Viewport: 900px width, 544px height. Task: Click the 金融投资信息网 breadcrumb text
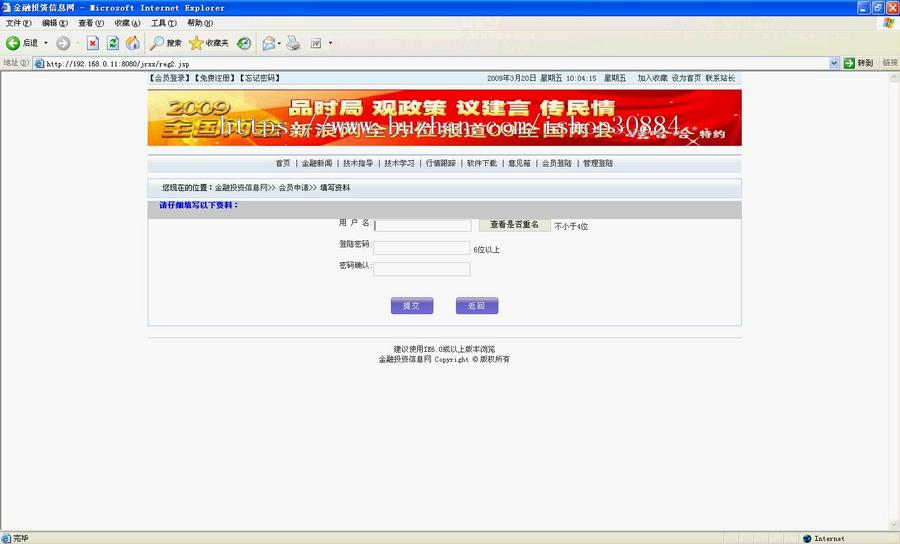click(x=241, y=188)
